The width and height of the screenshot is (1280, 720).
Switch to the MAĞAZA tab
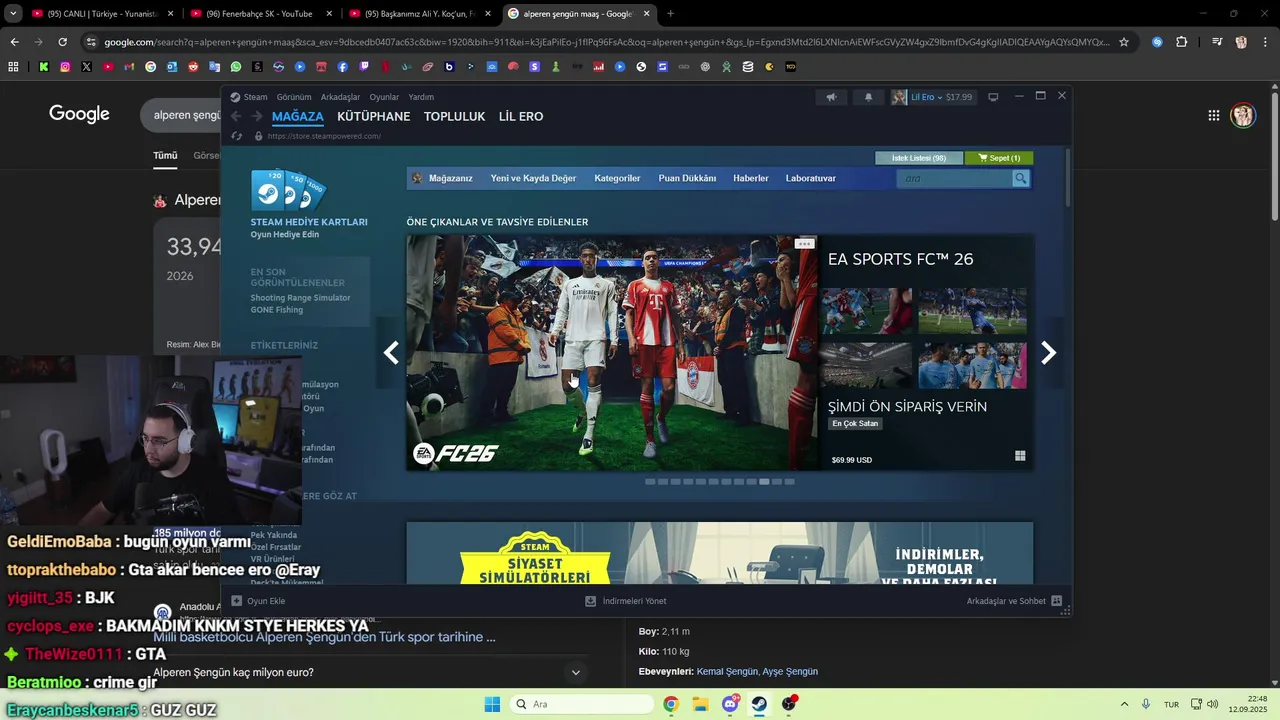pyautogui.click(x=298, y=117)
